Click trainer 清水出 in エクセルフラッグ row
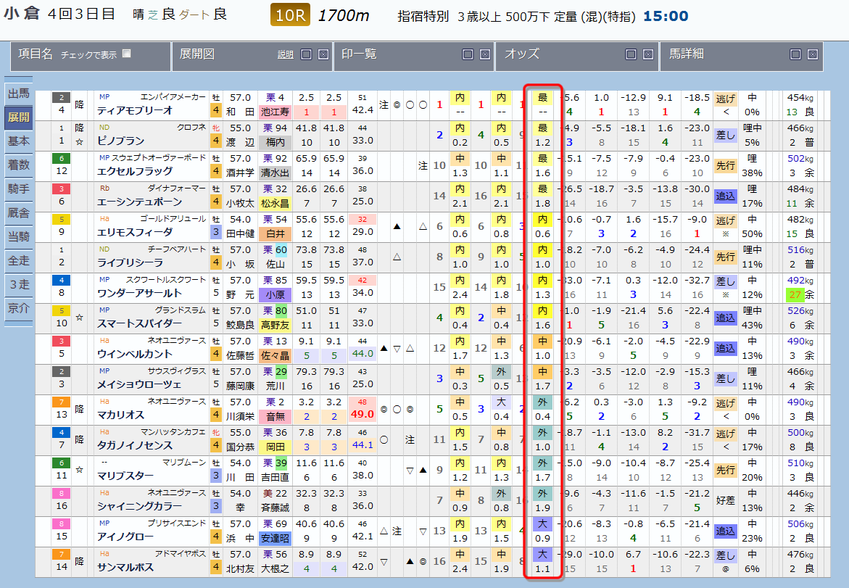This screenshot has height=588, width=849. [275, 173]
